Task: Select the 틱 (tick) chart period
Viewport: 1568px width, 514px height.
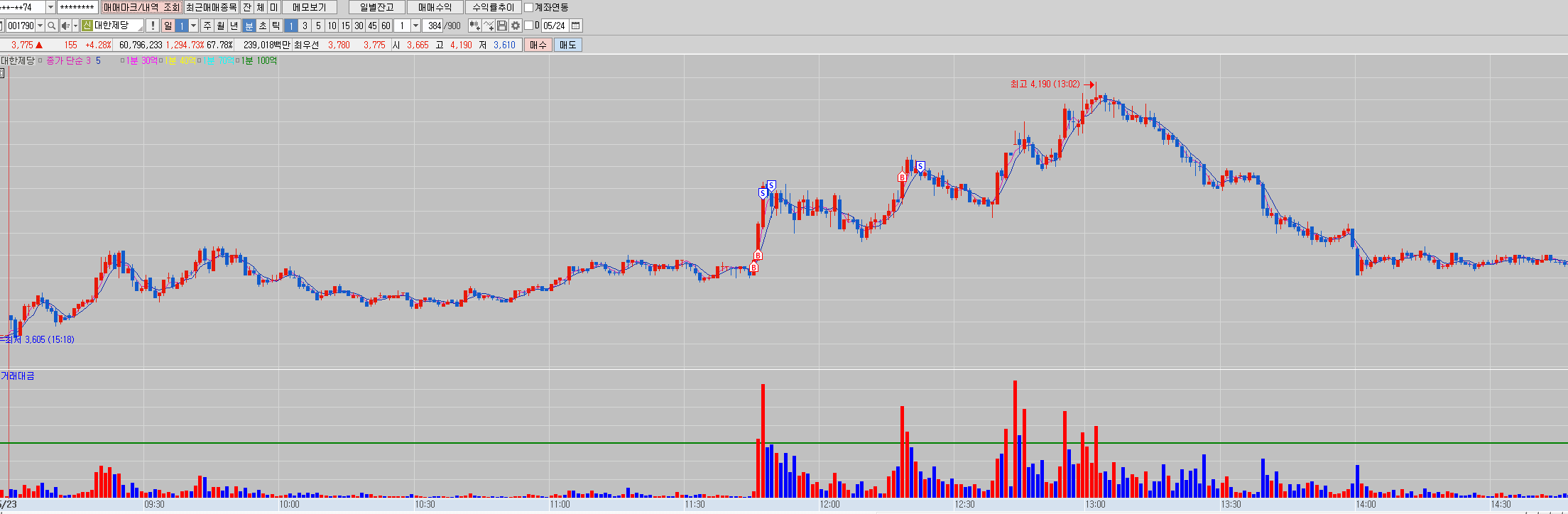Action: (x=276, y=26)
